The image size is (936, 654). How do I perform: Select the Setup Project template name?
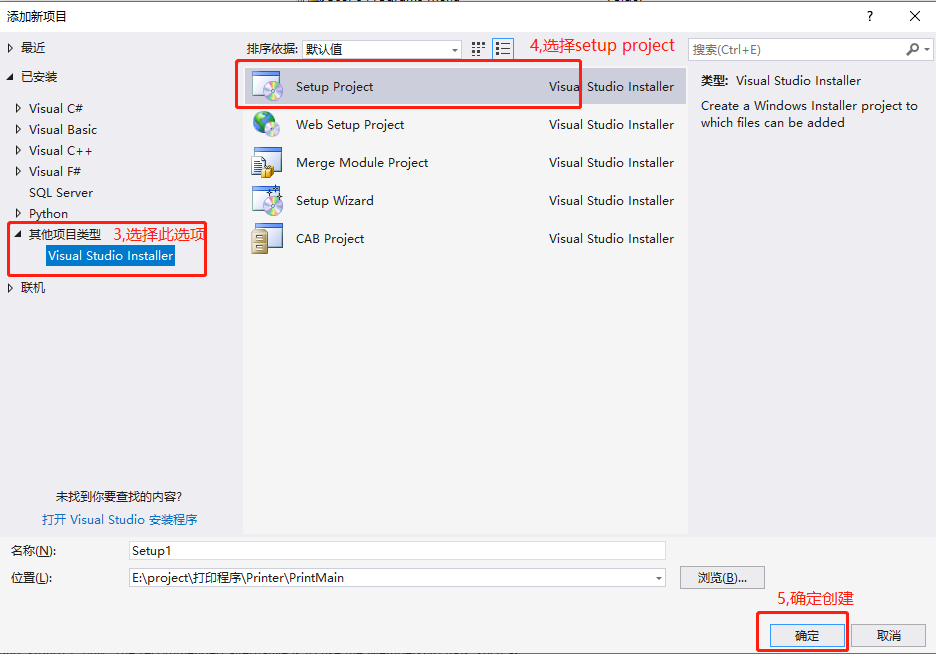point(334,87)
